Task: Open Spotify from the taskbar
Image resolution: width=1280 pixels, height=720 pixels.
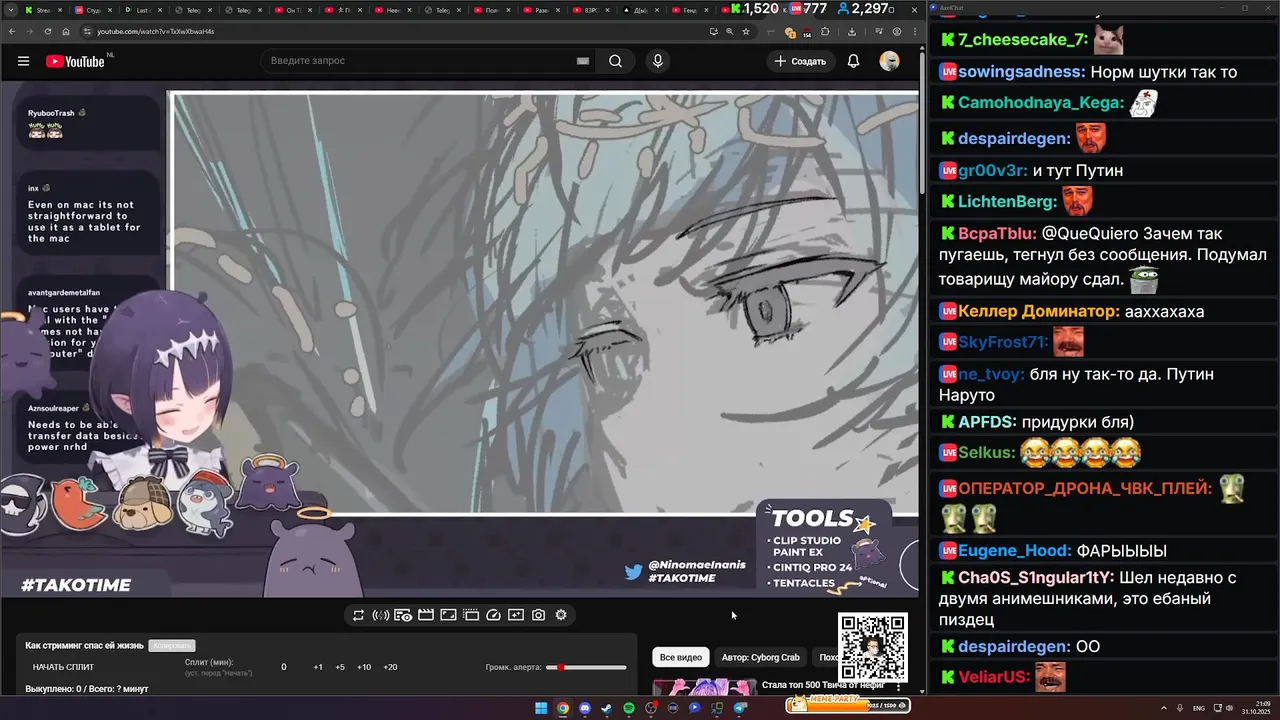Action: point(629,708)
